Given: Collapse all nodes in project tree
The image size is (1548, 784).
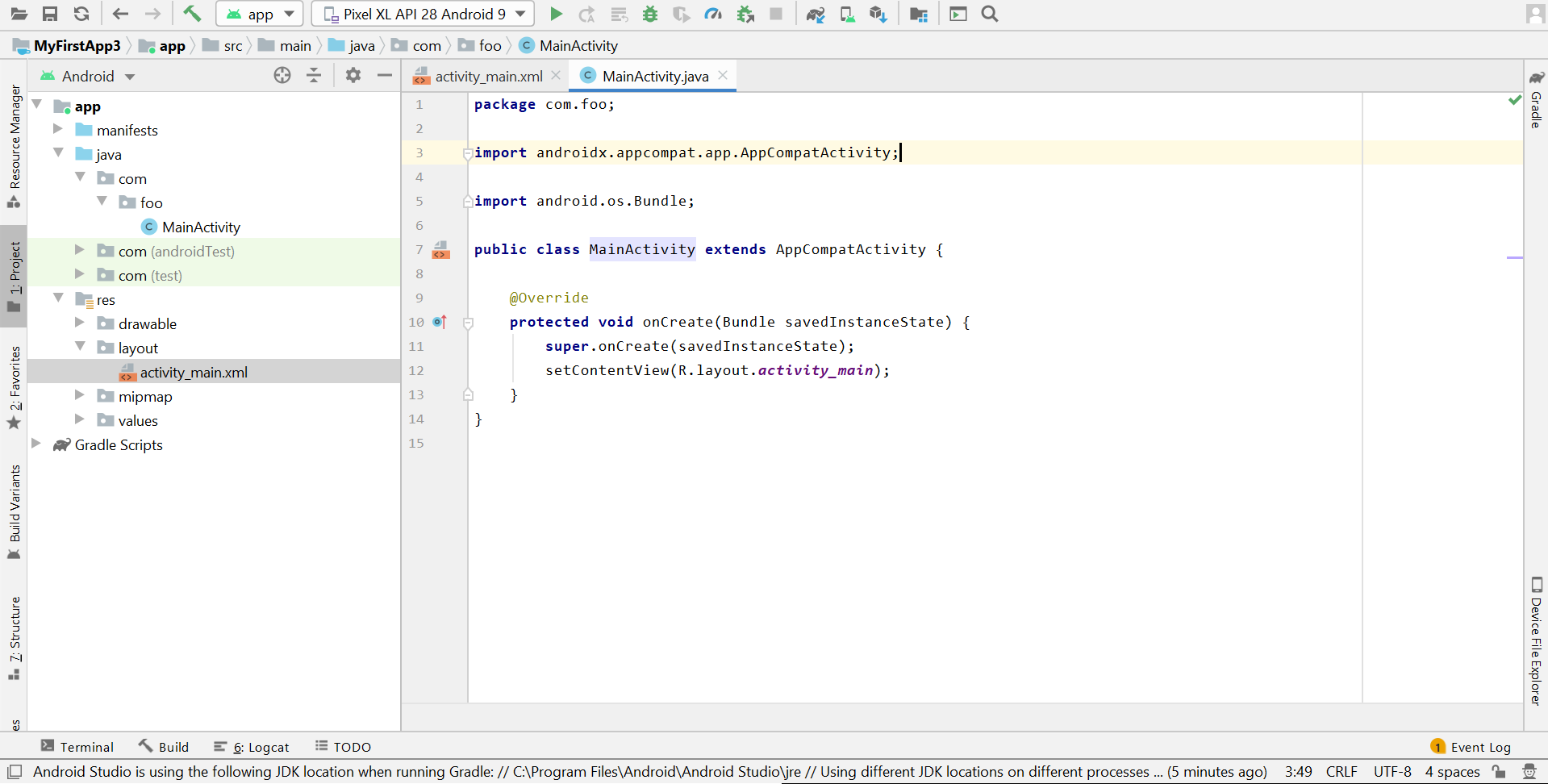Looking at the screenshot, I should coord(314,75).
